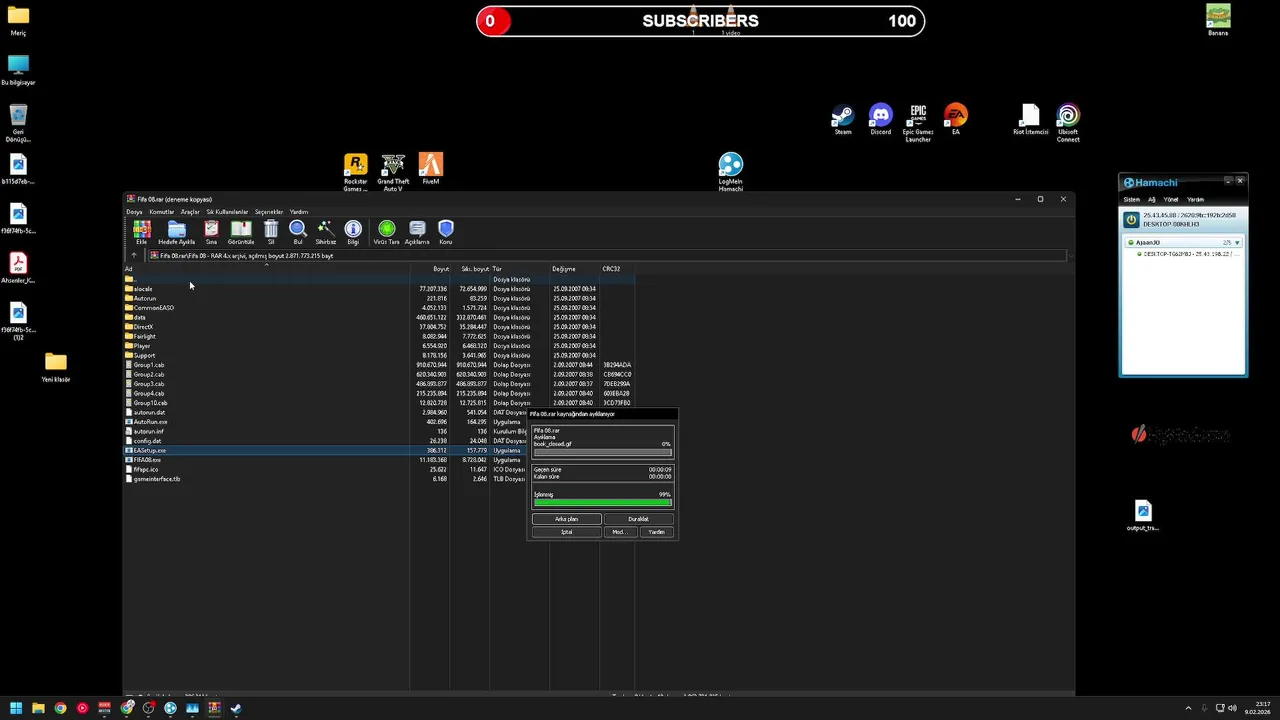Click the Duraklat pause button
This screenshot has height=720, width=1280.
638,519
